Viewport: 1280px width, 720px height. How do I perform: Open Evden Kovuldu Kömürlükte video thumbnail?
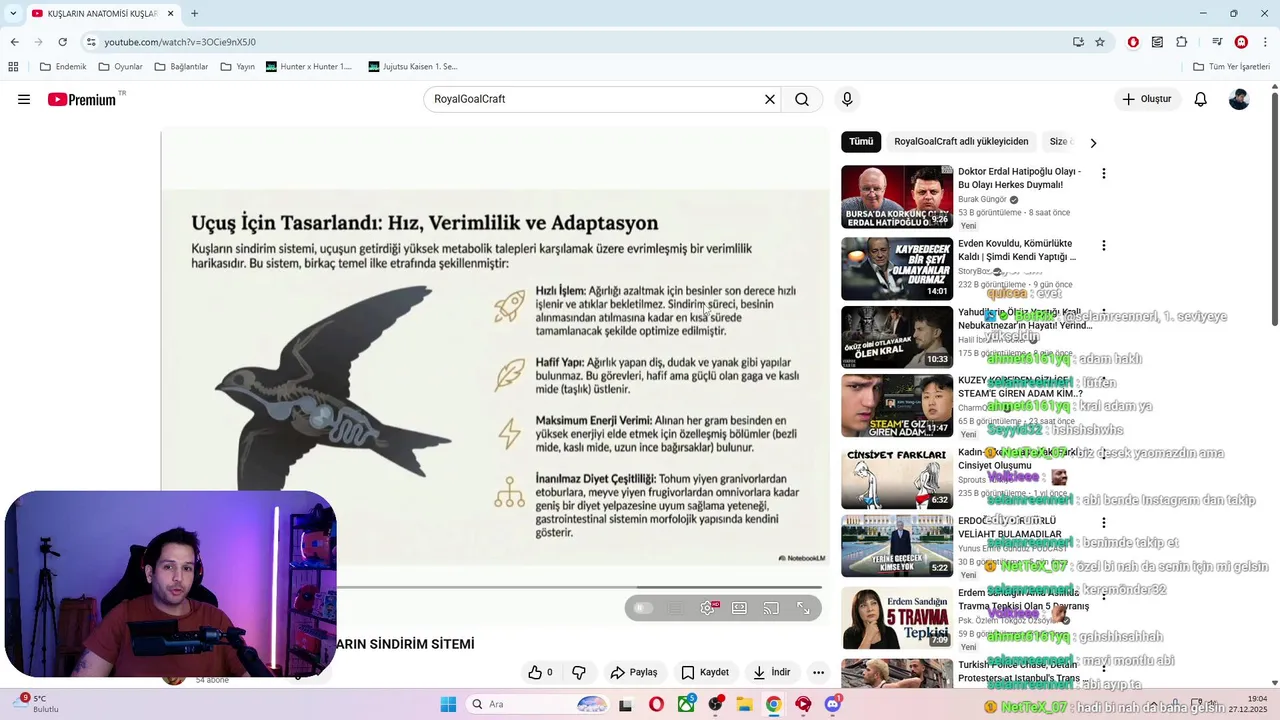[897, 269]
